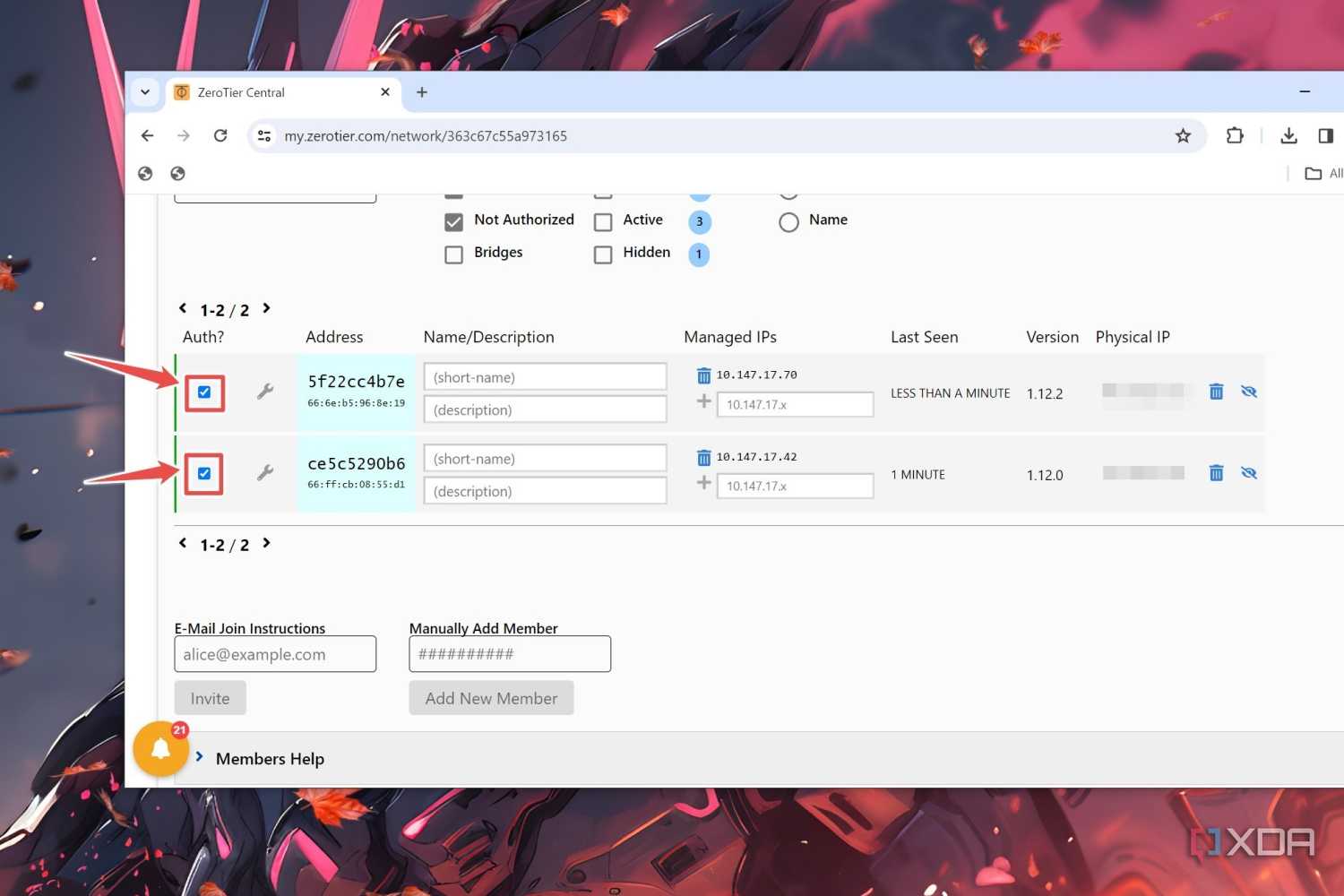Enable the Active filter
Image resolution: width=1344 pixels, height=896 pixels.
603,221
